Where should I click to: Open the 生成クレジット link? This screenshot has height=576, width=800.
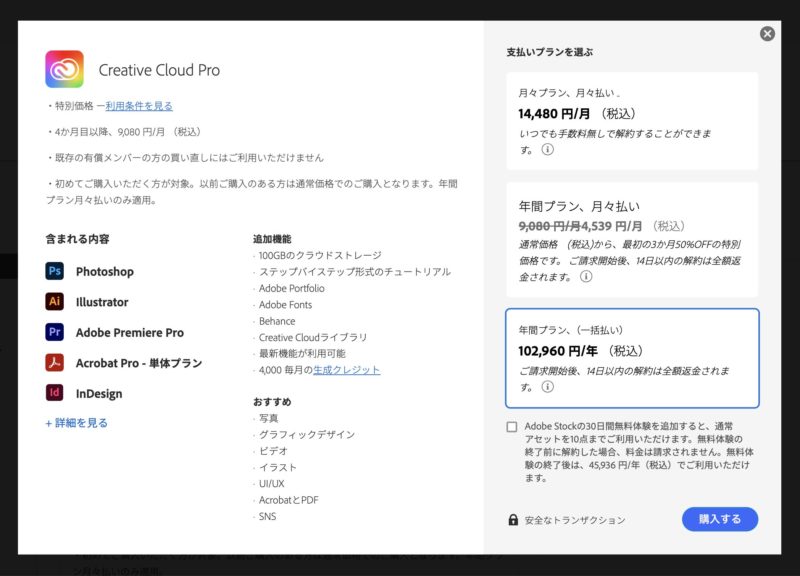(347, 370)
